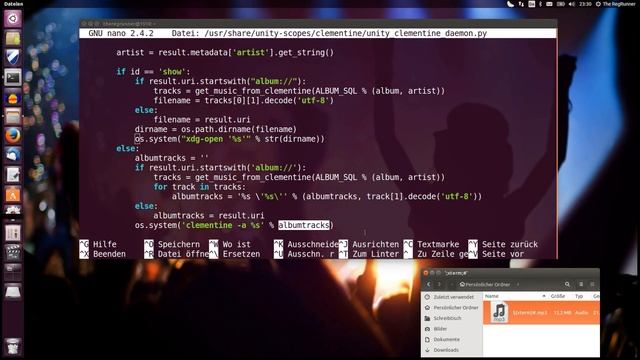640x360 pixels.
Task: Switch view mode using list icon in Files window
Action: 581,284
